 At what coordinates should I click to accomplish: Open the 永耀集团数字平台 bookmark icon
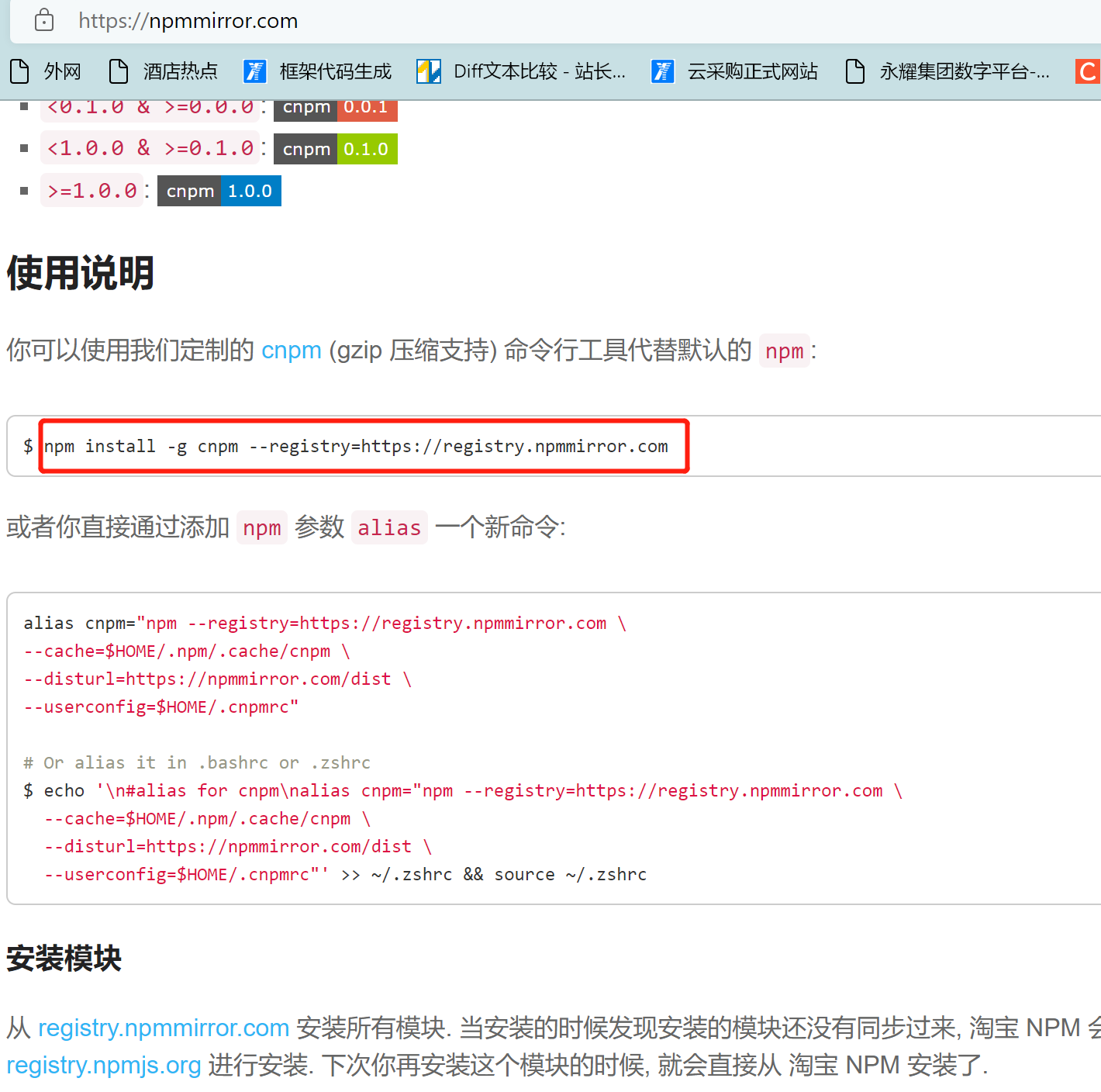pyautogui.click(x=855, y=71)
